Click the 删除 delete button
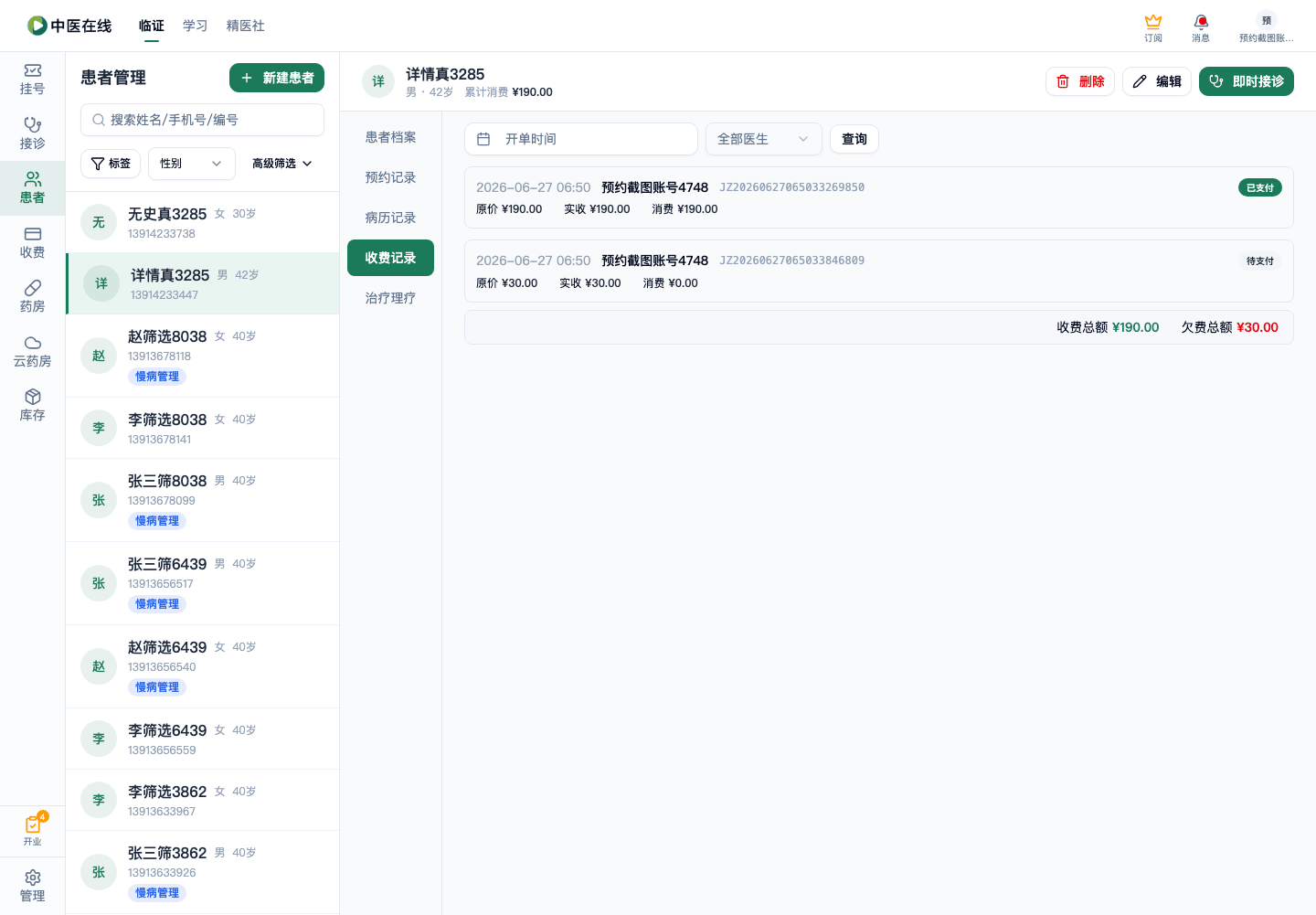Image resolution: width=1316 pixels, height=915 pixels. [x=1080, y=81]
